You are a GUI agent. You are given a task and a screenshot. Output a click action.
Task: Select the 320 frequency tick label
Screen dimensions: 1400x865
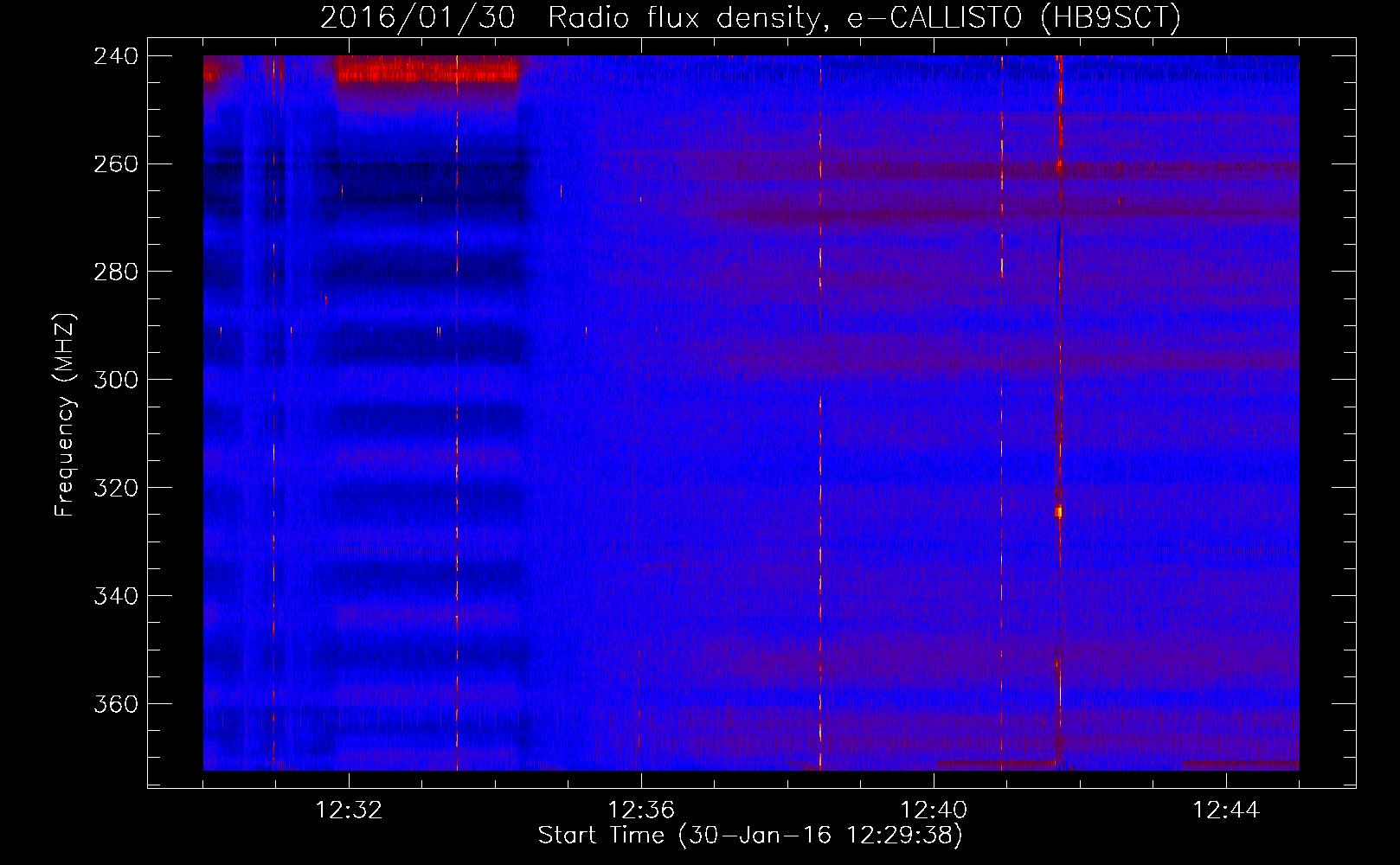(x=116, y=489)
